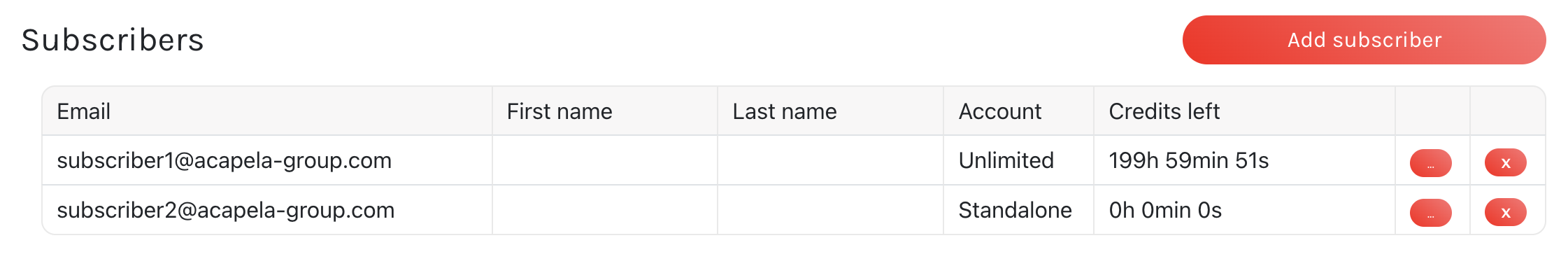Click the Unlimited account cell
Image resolution: width=1568 pixels, height=266 pixels.
coord(1018,160)
